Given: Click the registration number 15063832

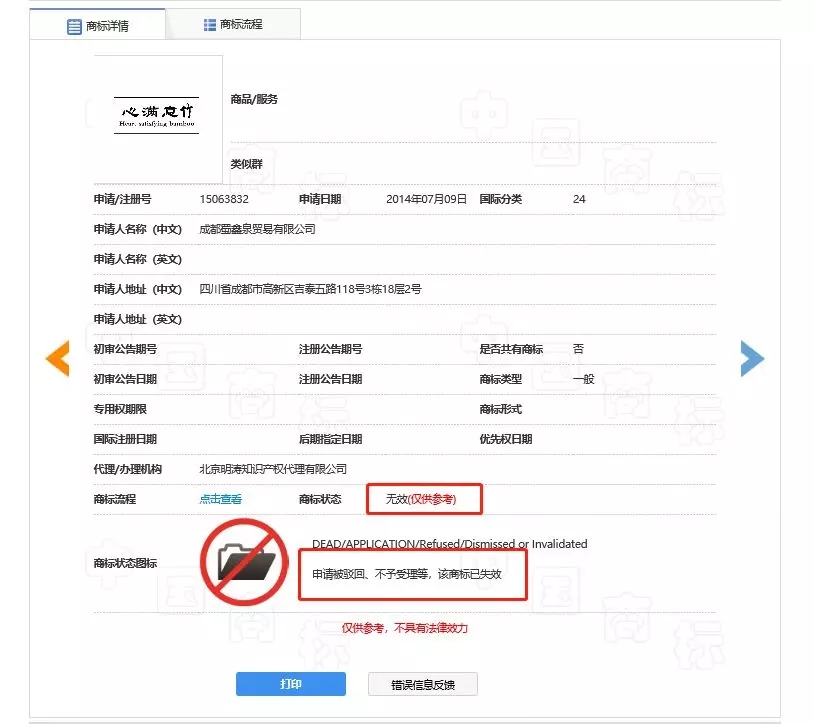Looking at the screenshot, I should tap(224, 199).
